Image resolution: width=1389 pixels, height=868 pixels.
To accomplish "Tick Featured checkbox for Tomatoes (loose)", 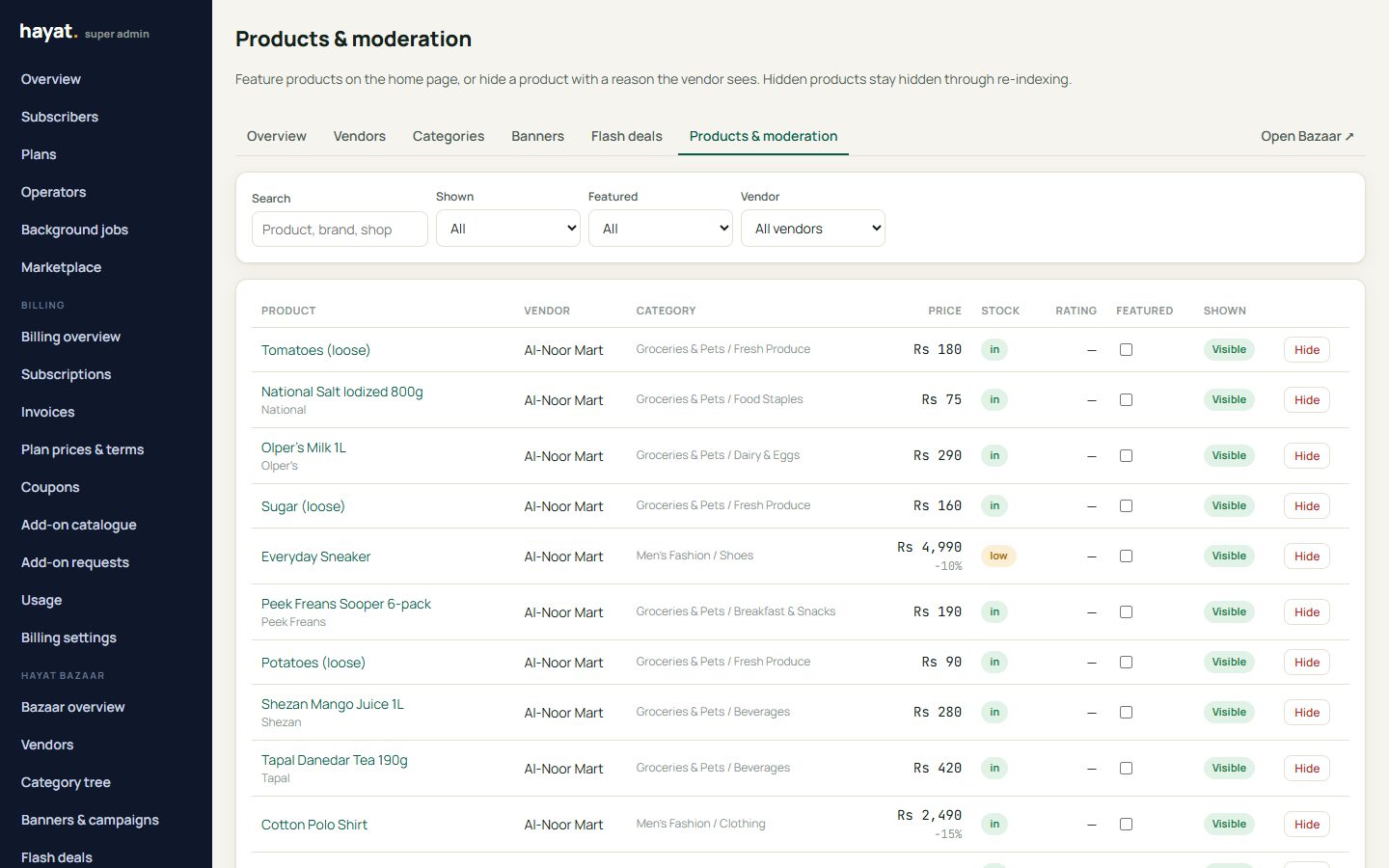I will pyautogui.click(x=1126, y=350).
